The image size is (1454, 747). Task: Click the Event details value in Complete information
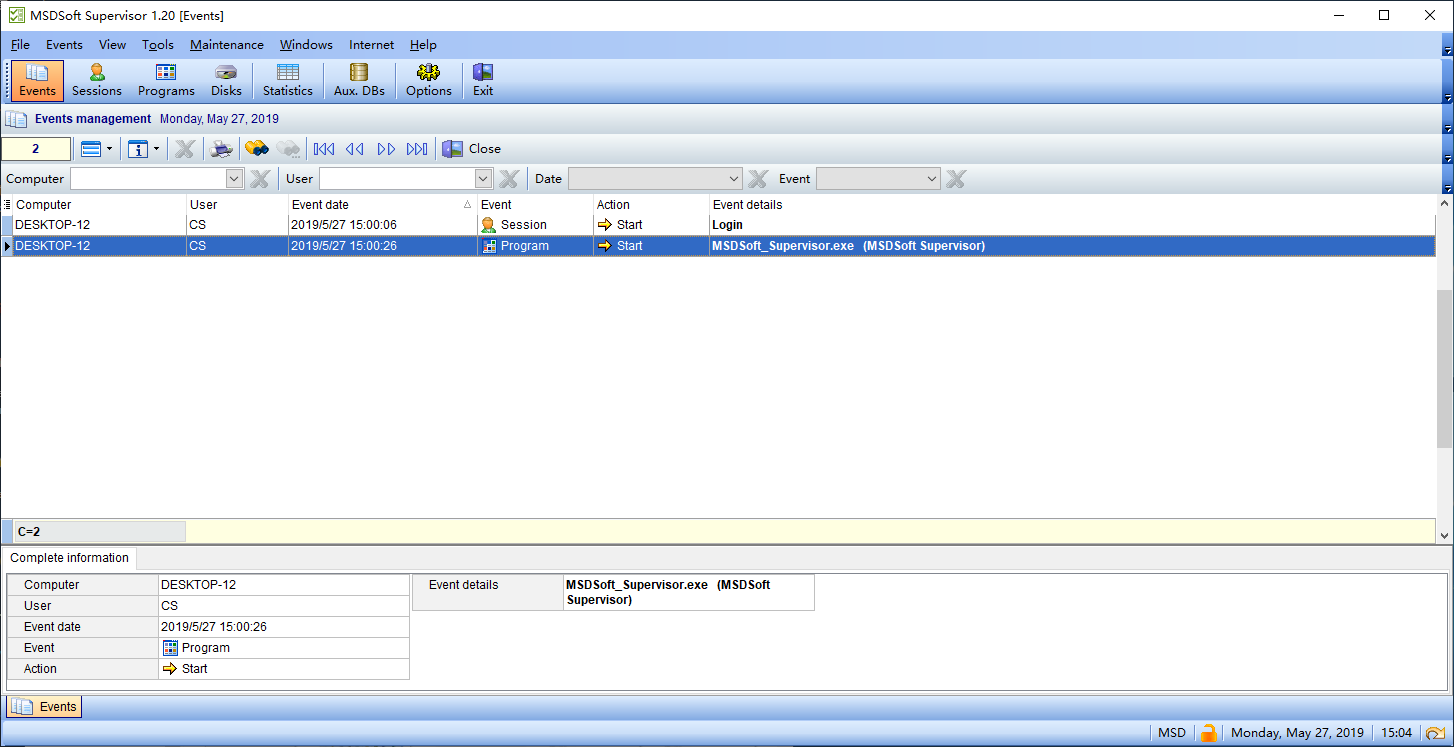689,592
